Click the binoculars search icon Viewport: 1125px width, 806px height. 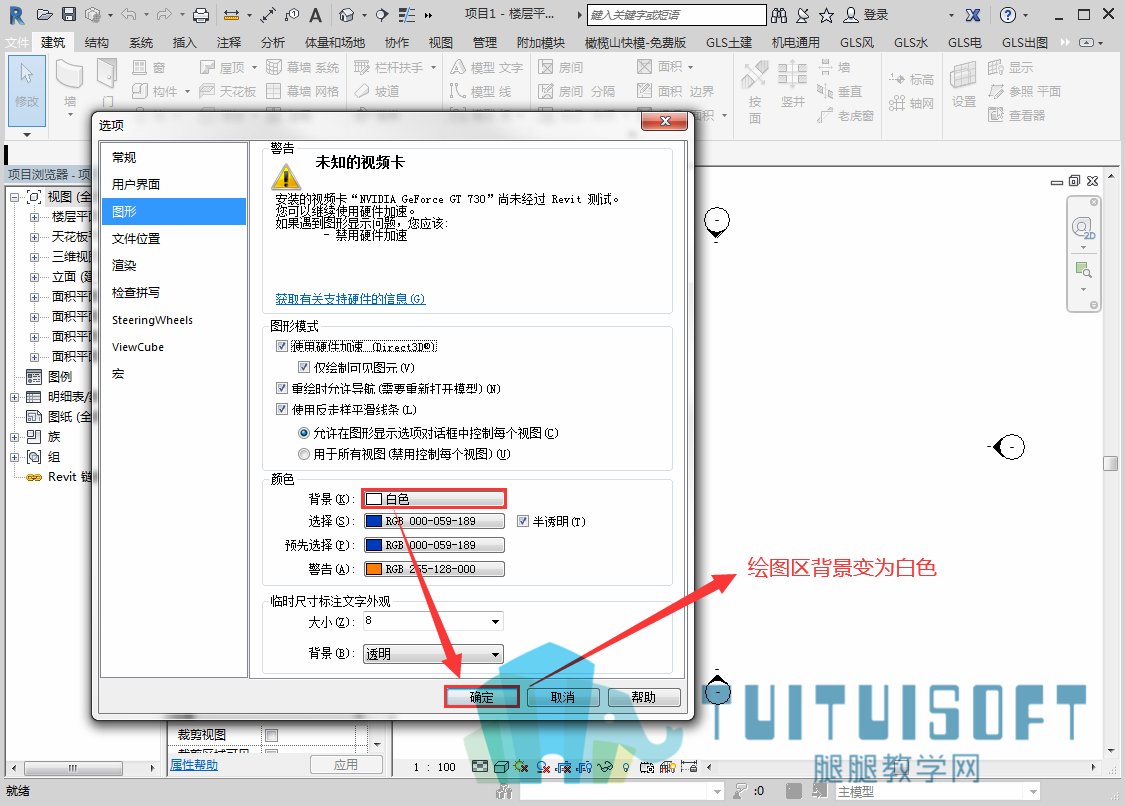pyautogui.click(x=778, y=14)
